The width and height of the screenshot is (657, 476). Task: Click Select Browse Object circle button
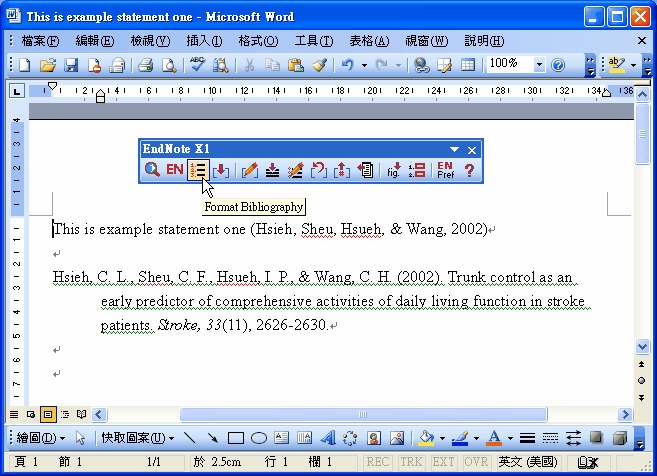coord(641,380)
